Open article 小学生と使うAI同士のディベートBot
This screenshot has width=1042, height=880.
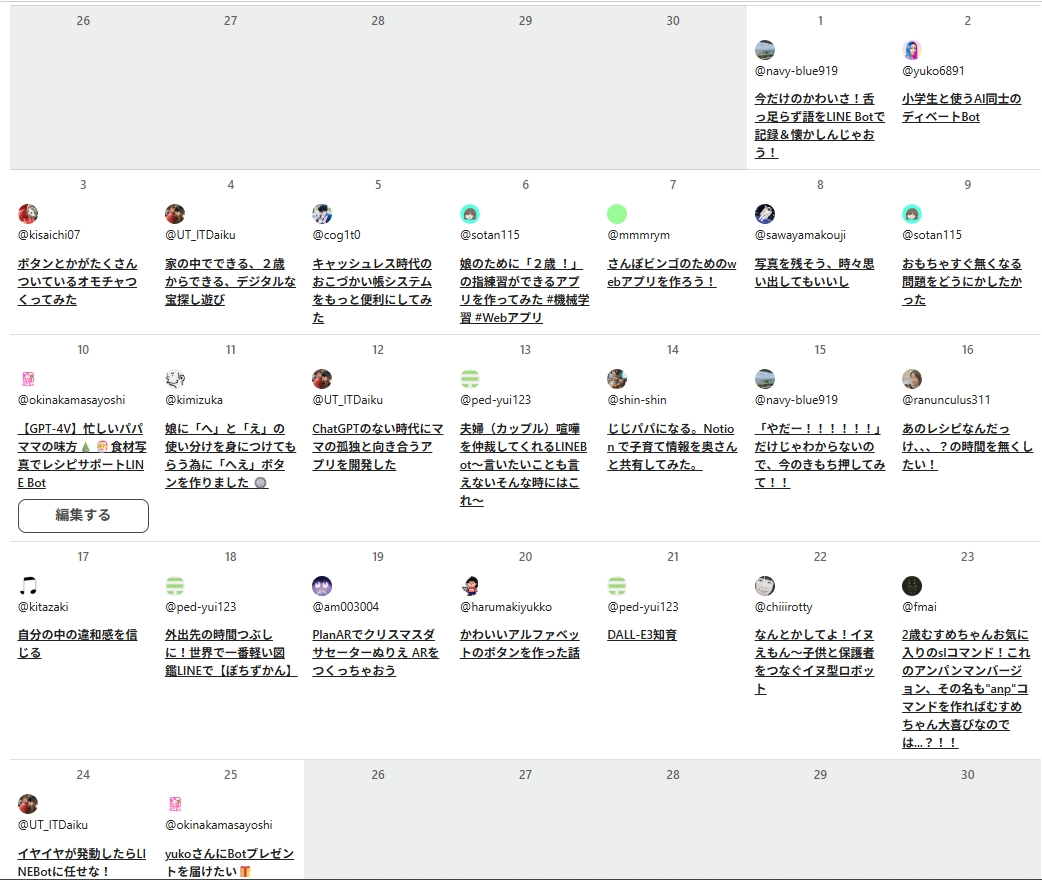tap(961, 108)
